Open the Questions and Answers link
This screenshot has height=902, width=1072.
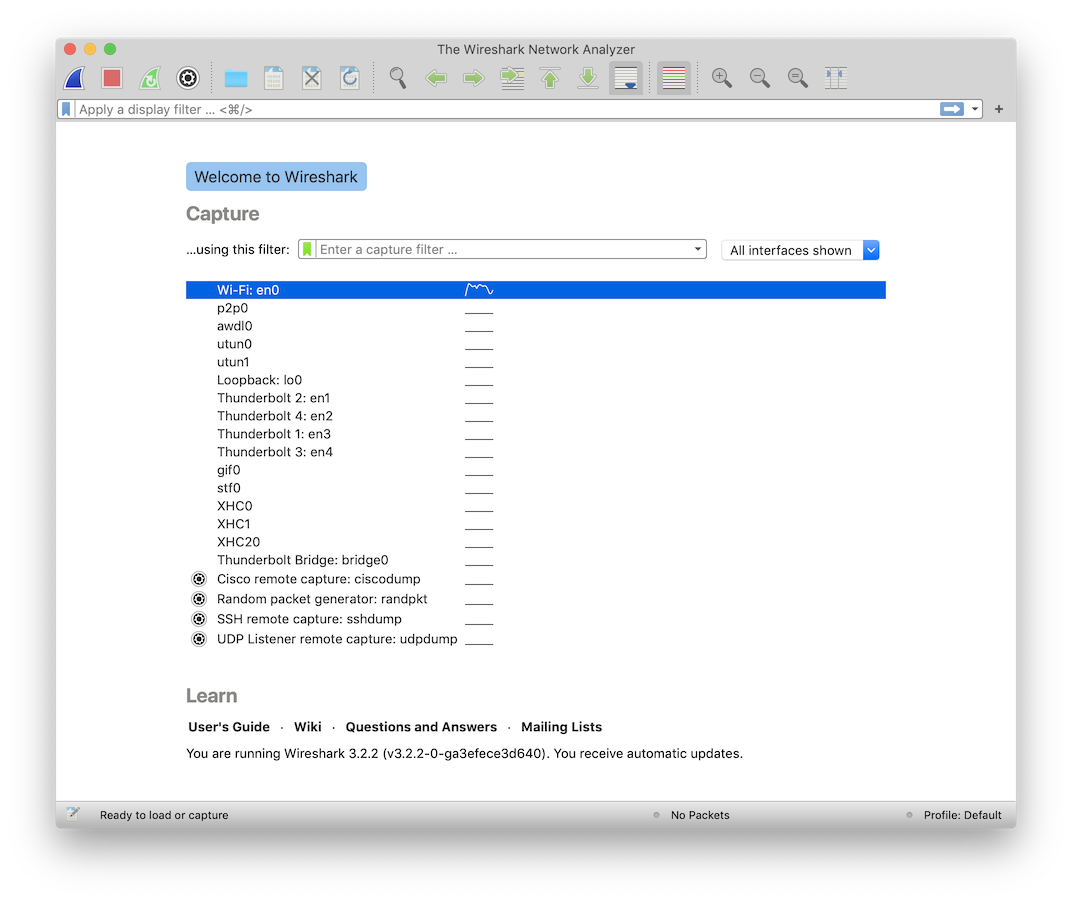coord(421,727)
